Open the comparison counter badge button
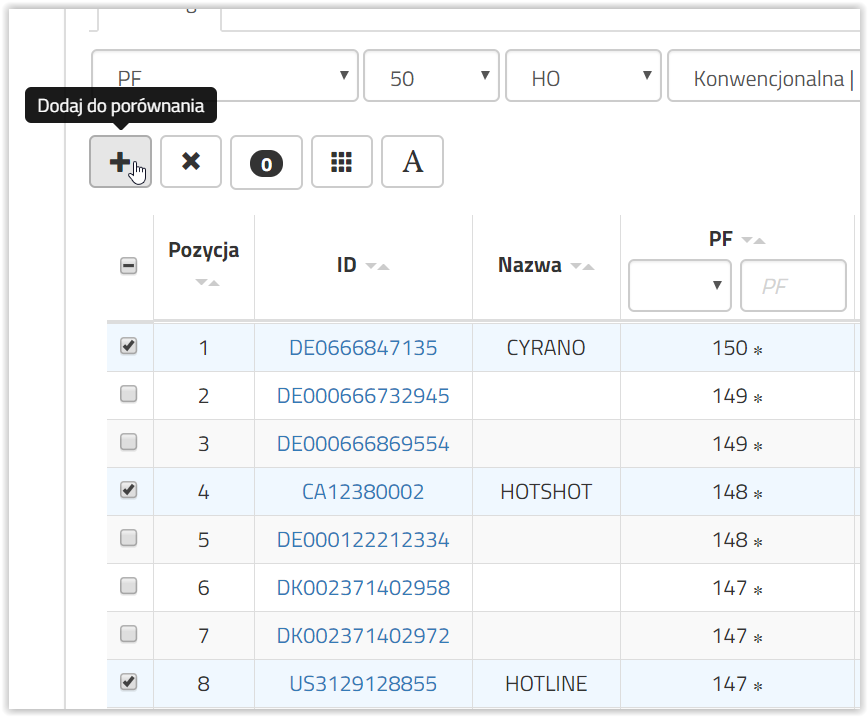Image resolution: width=868 pixels, height=717 pixels. 266,163
